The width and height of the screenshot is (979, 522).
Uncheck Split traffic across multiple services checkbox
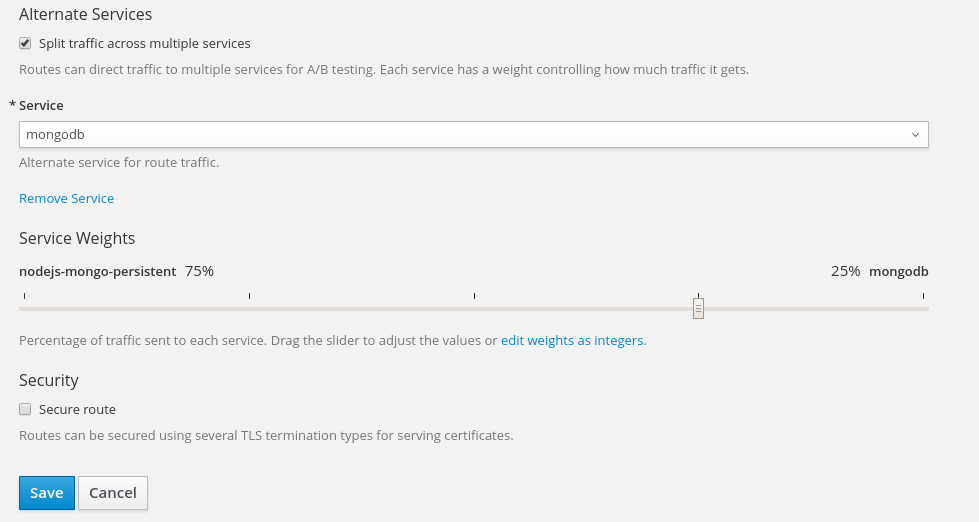coord(25,44)
